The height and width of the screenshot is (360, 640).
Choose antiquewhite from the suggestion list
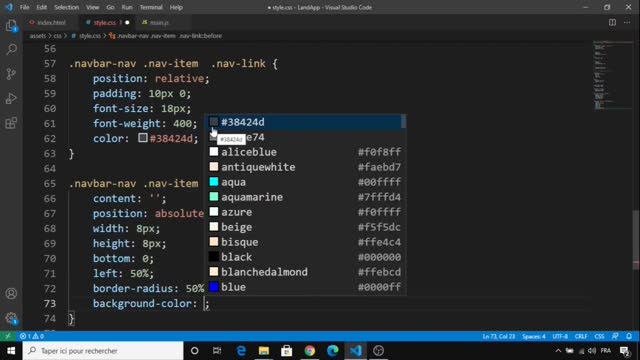[304, 167]
